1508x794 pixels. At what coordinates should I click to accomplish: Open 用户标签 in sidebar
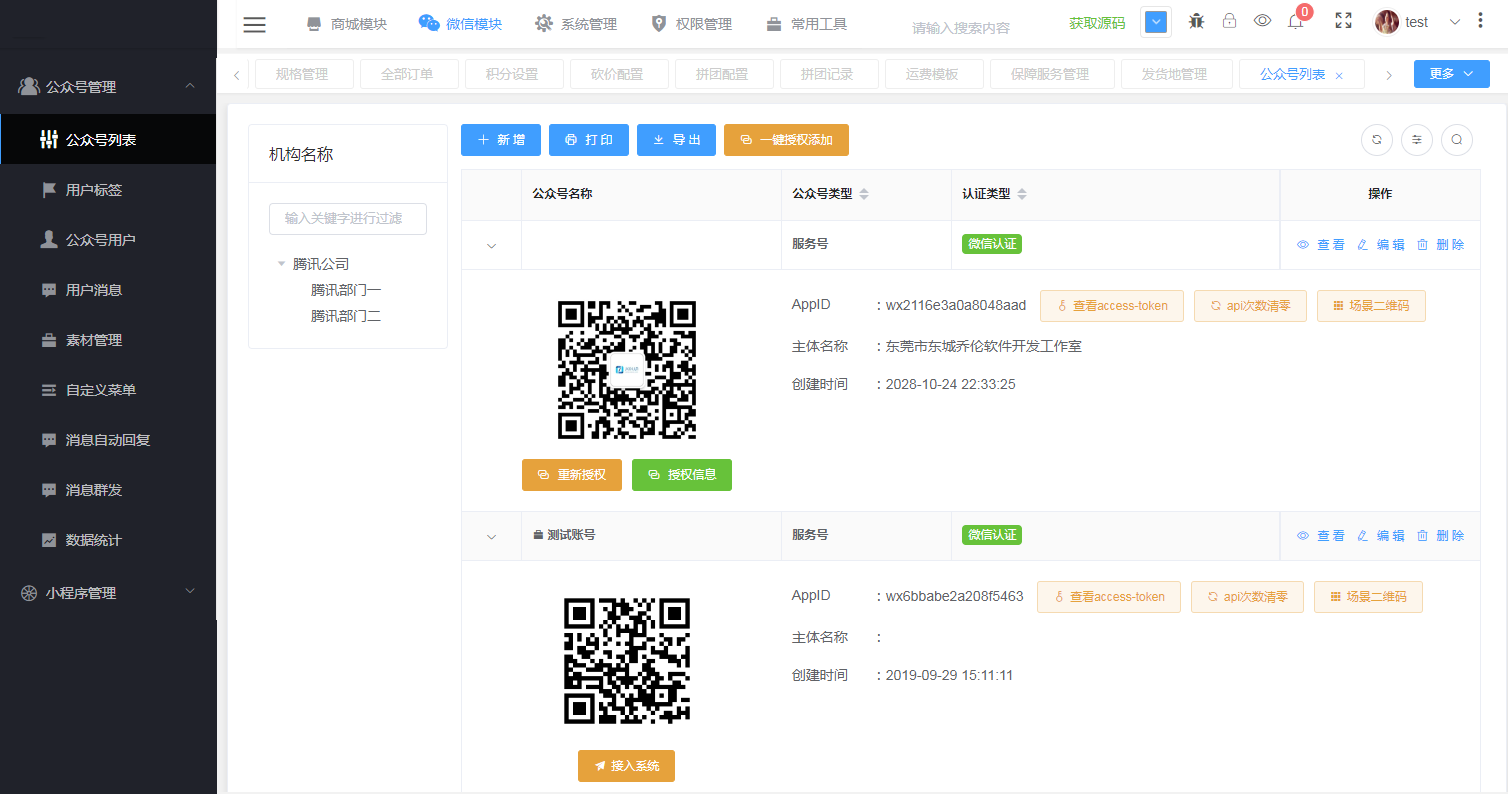coord(108,190)
